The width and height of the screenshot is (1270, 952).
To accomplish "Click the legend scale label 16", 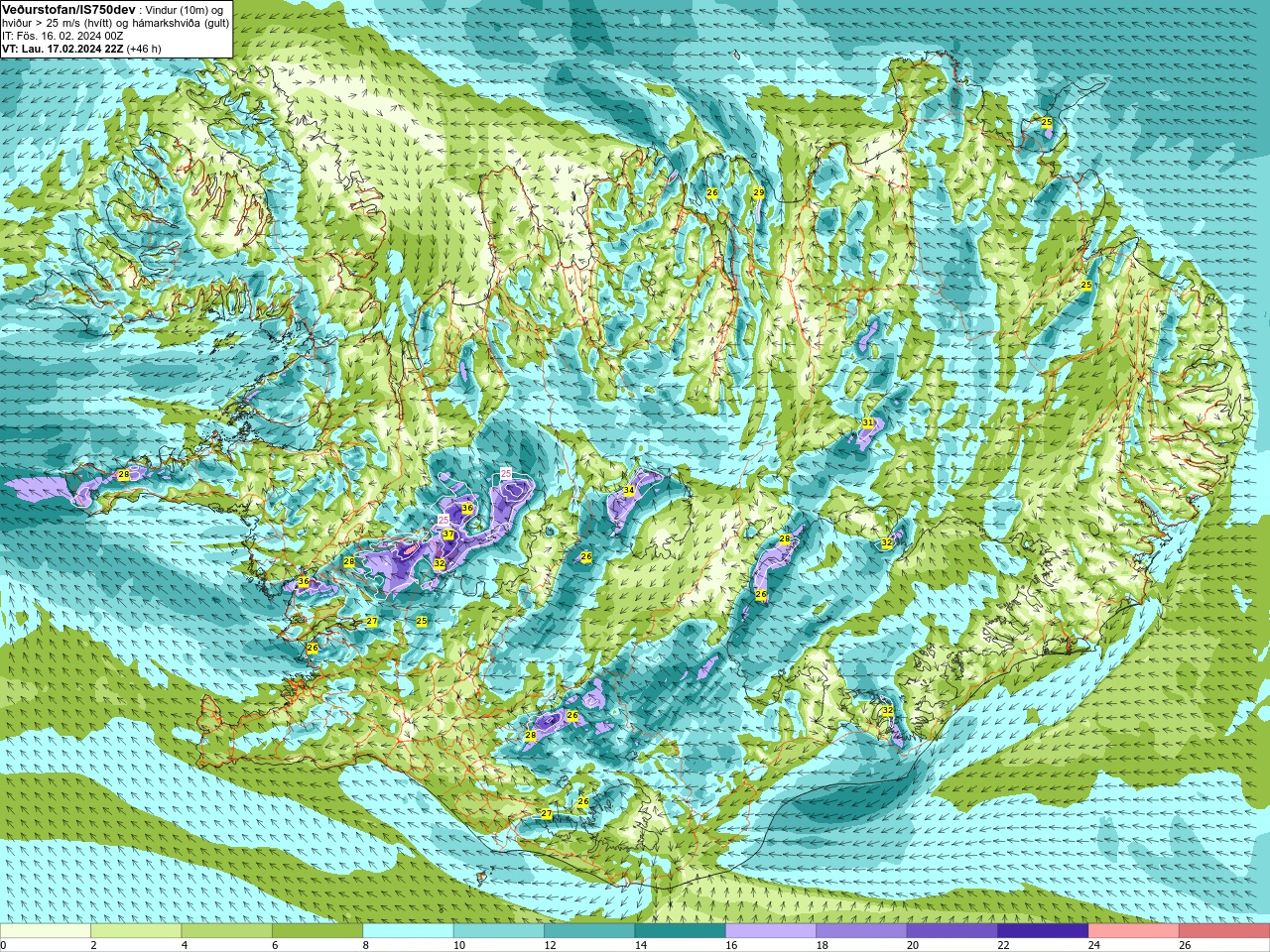I will click(731, 946).
